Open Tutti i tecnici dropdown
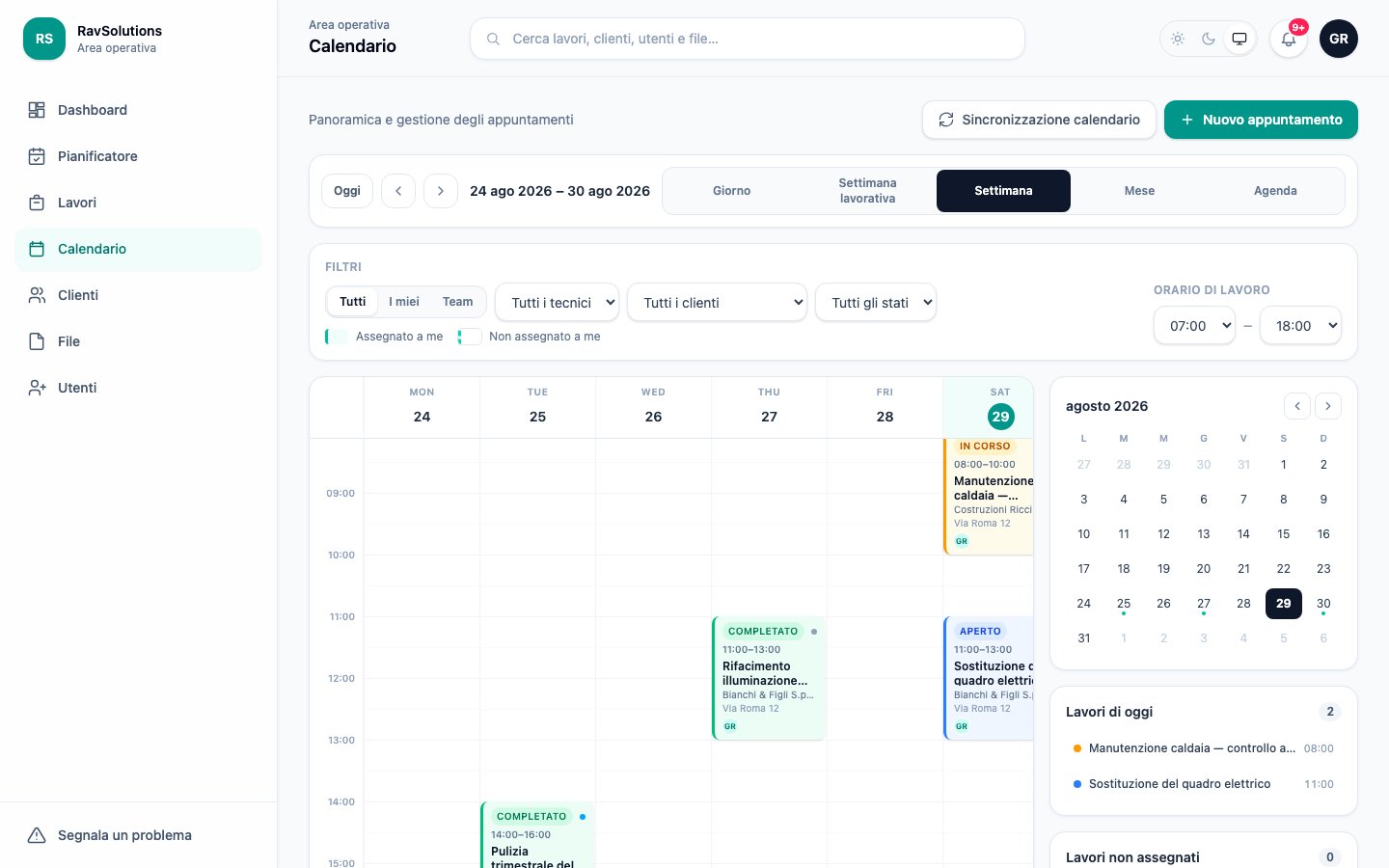 (558, 303)
